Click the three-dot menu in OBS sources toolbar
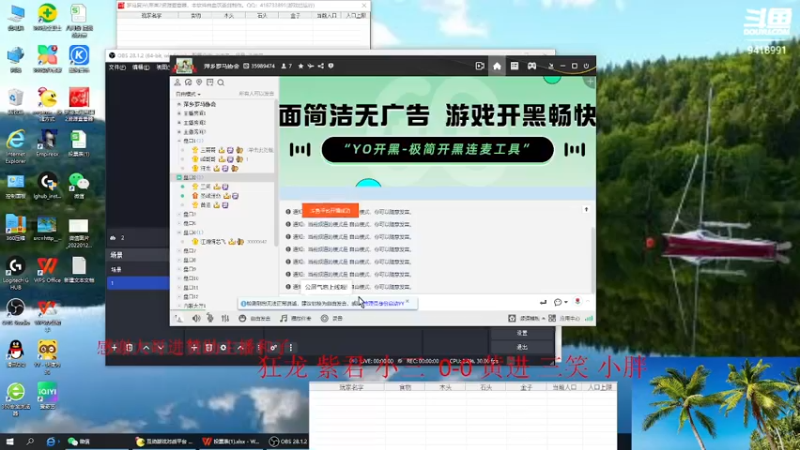Viewport: 800px width, 450px height. point(291,347)
